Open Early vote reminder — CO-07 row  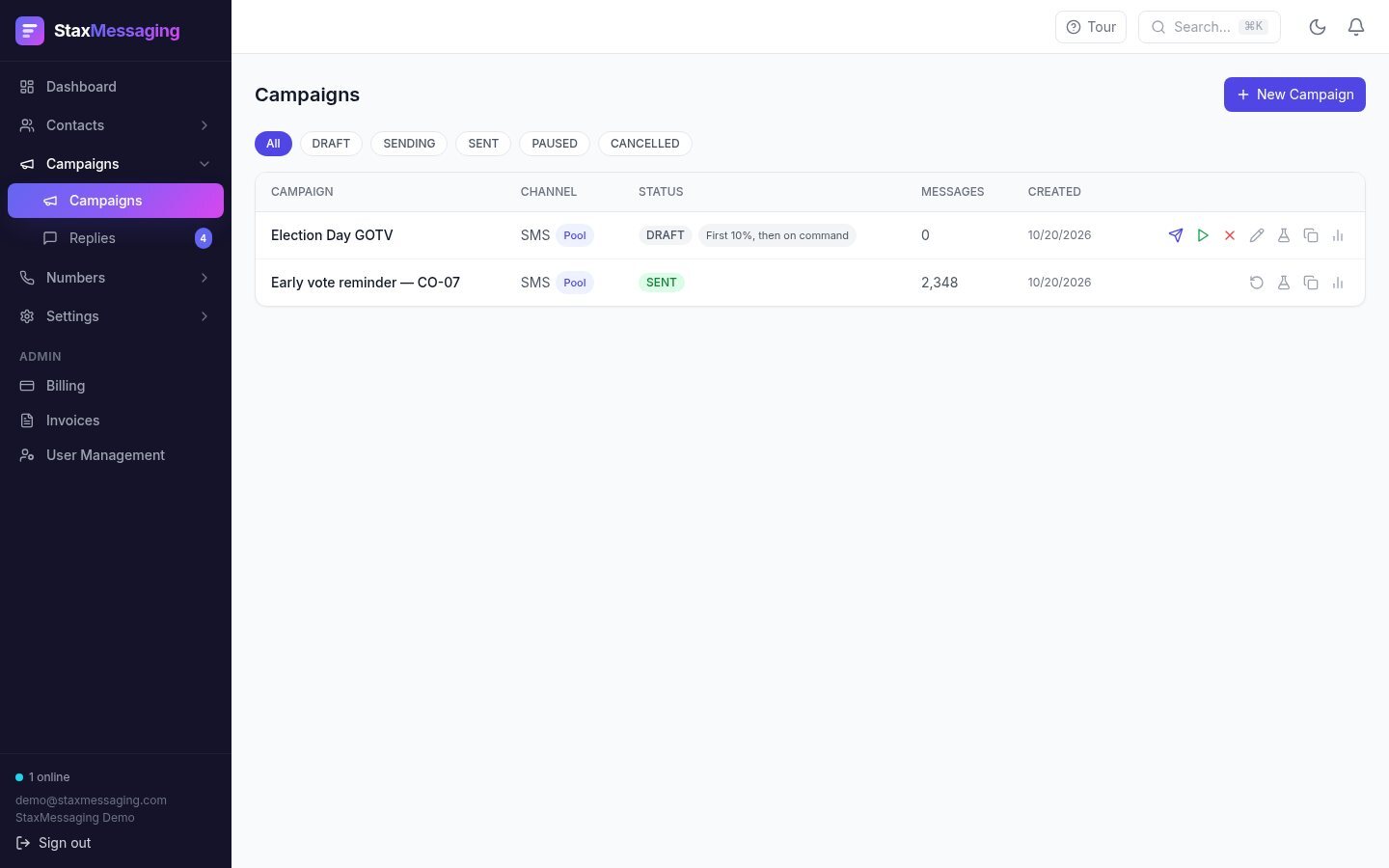[810, 283]
